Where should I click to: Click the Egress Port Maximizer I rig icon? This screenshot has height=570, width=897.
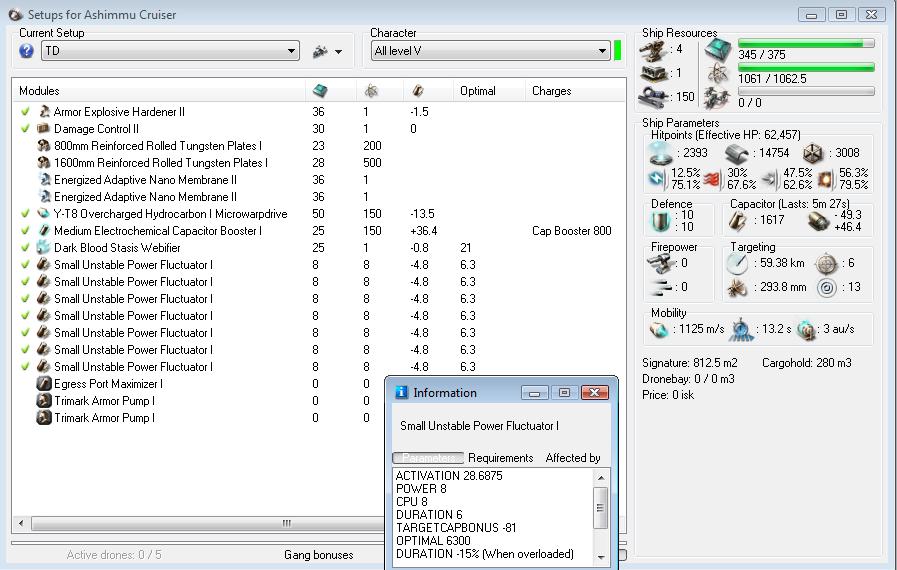tap(44, 384)
